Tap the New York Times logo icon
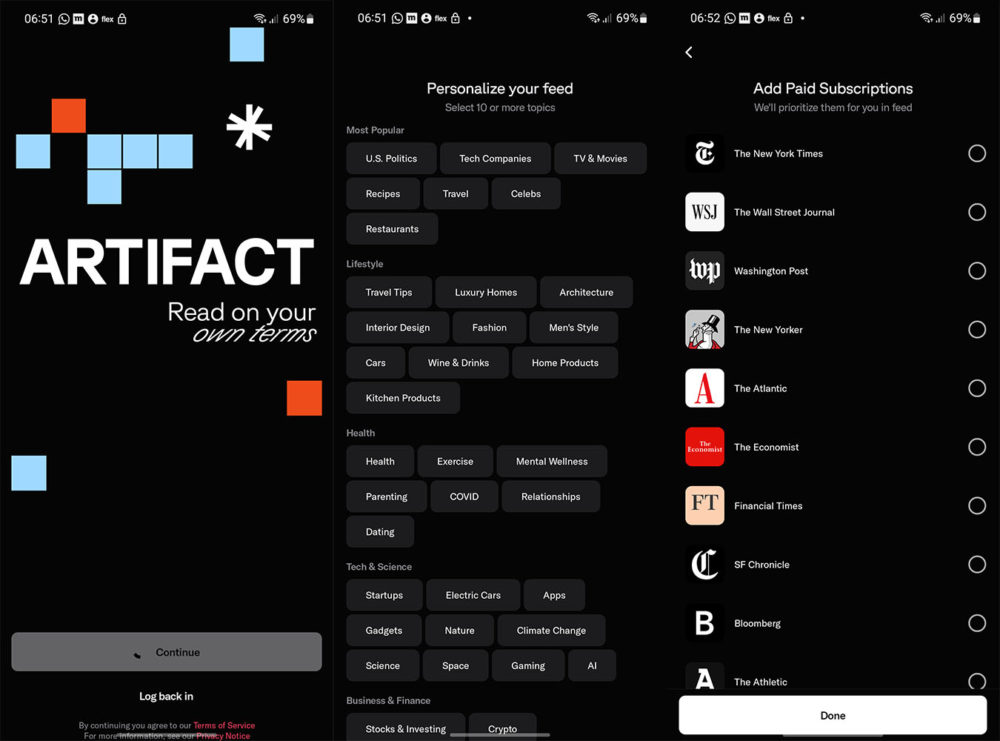This screenshot has width=1000, height=741. (x=704, y=154)
